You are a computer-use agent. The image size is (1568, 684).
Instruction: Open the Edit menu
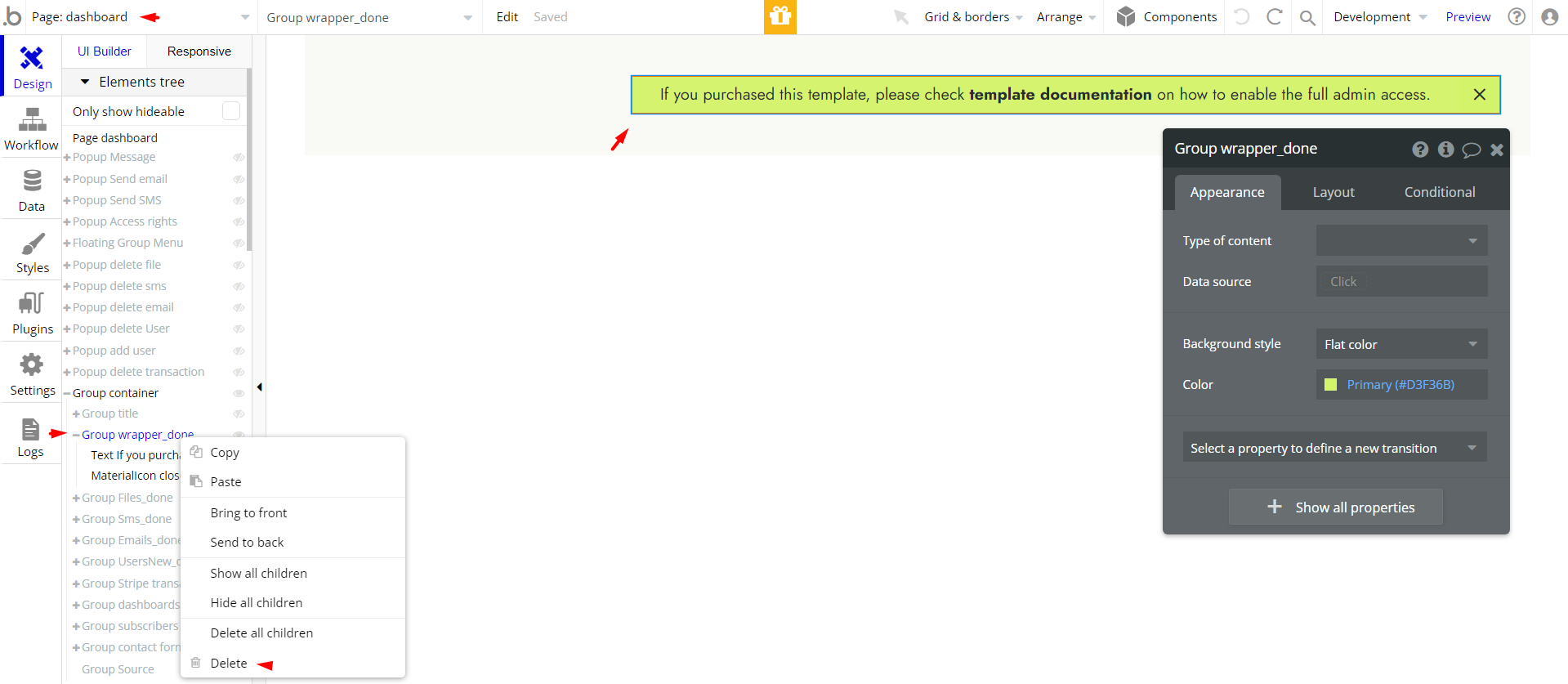[507, 16]
